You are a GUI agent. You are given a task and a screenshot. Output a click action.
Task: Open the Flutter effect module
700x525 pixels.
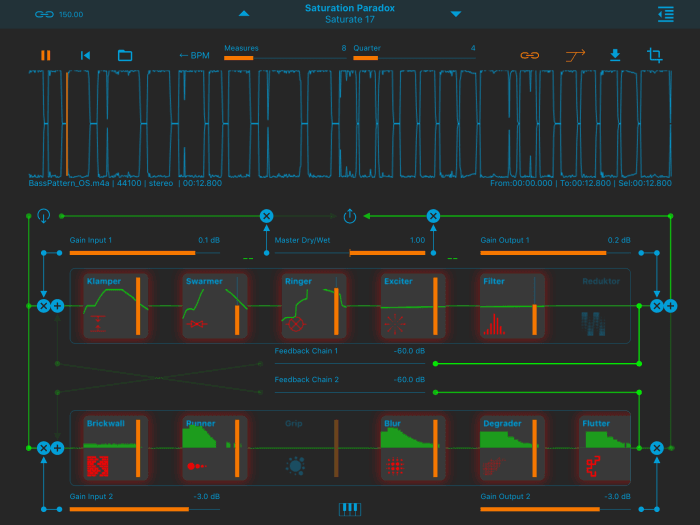[x=605, y=448]
